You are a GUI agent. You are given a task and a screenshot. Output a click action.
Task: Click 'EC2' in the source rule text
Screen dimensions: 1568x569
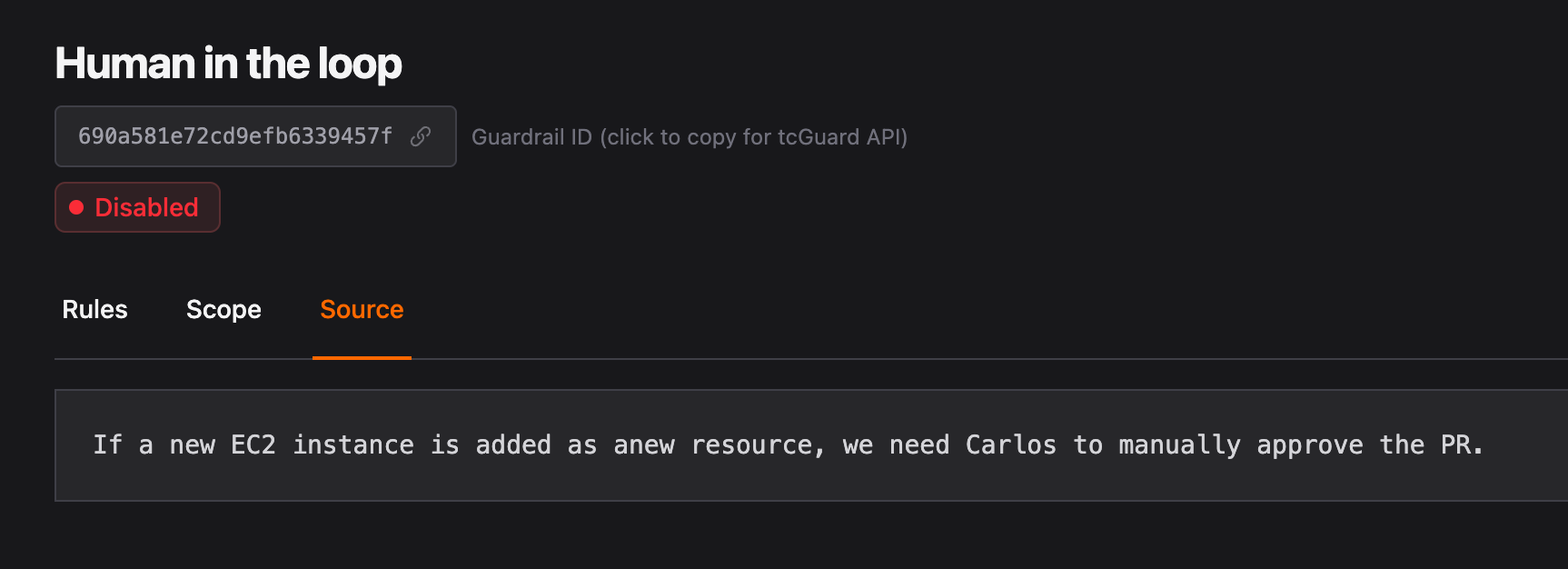point(253,445)
